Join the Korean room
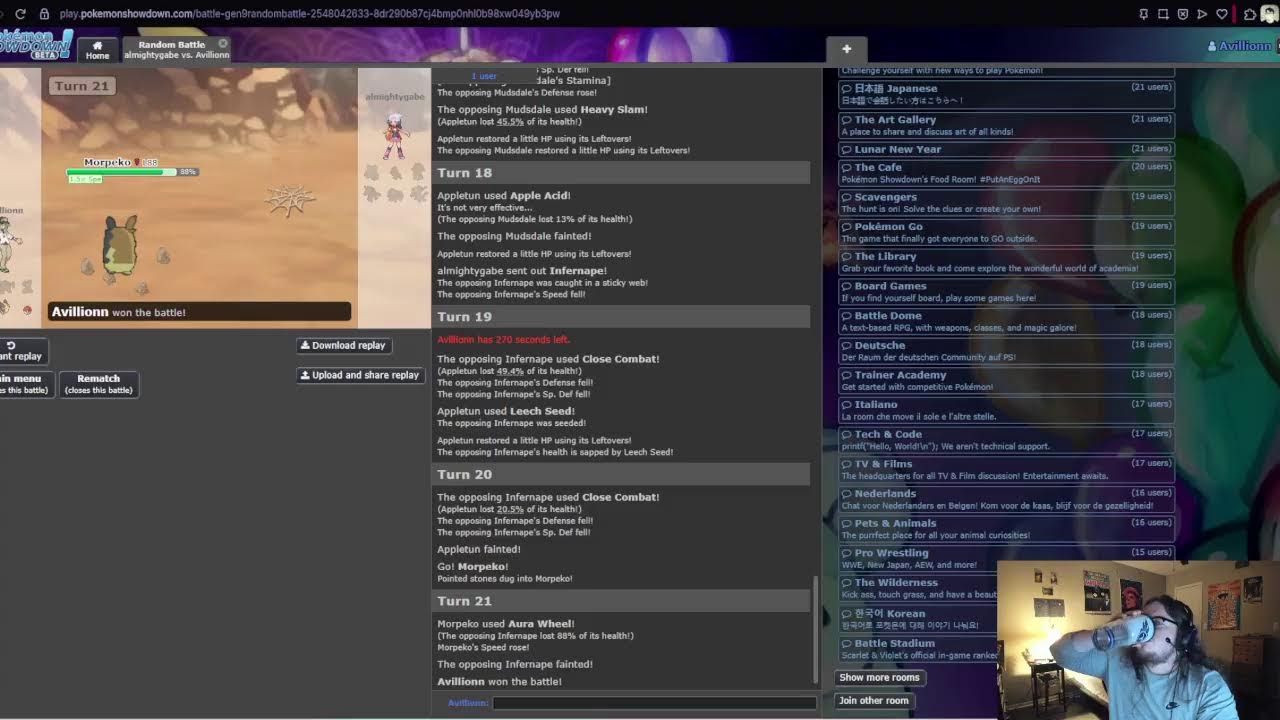This screenshot has height=720, width=1280. pos(918,619)
